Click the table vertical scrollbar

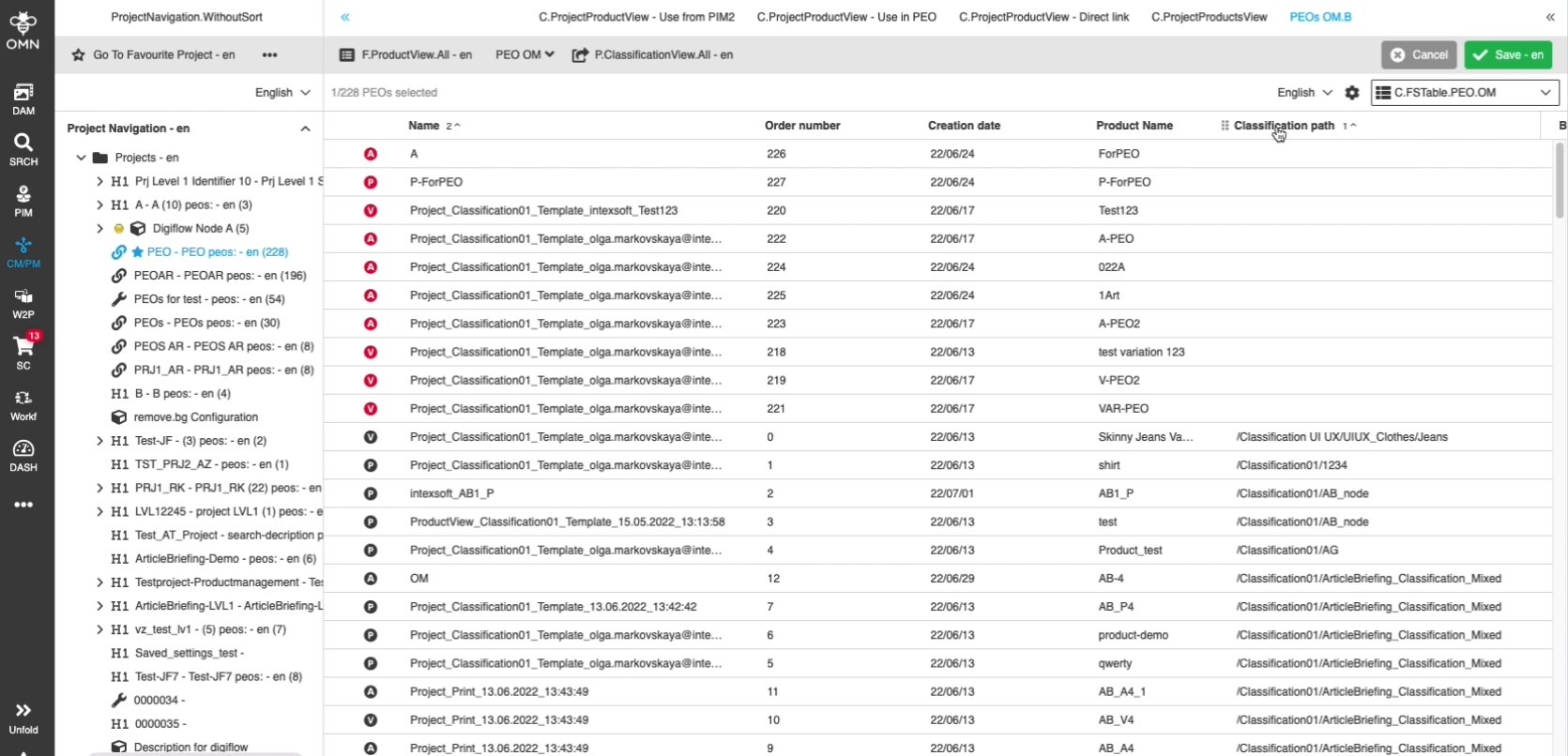(1560, 180)
